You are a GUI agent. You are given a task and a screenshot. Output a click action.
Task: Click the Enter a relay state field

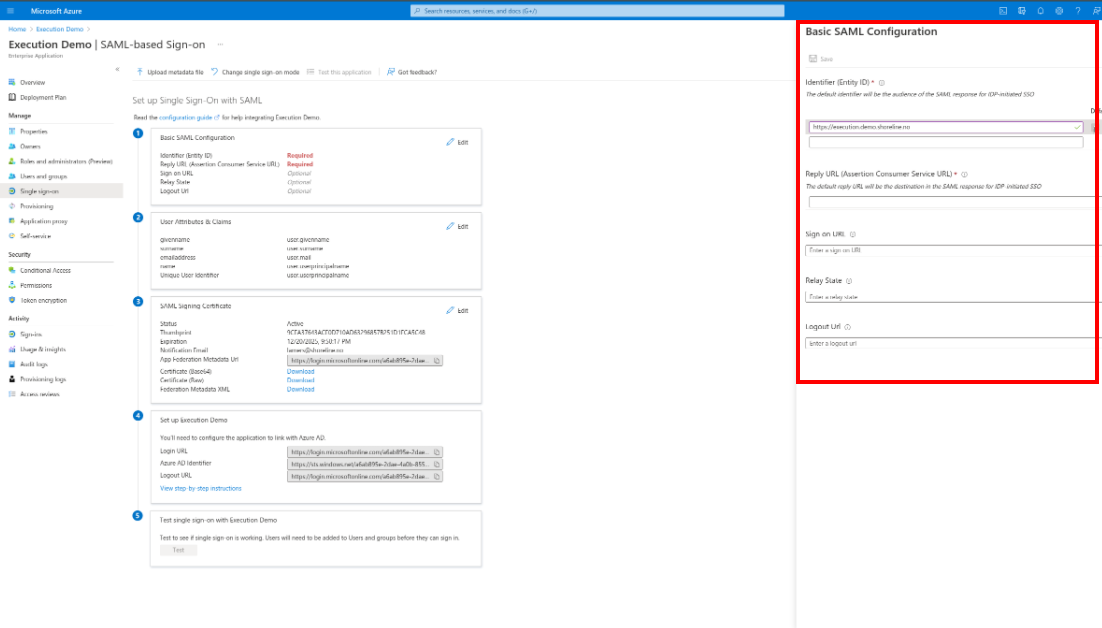point(953,297)
